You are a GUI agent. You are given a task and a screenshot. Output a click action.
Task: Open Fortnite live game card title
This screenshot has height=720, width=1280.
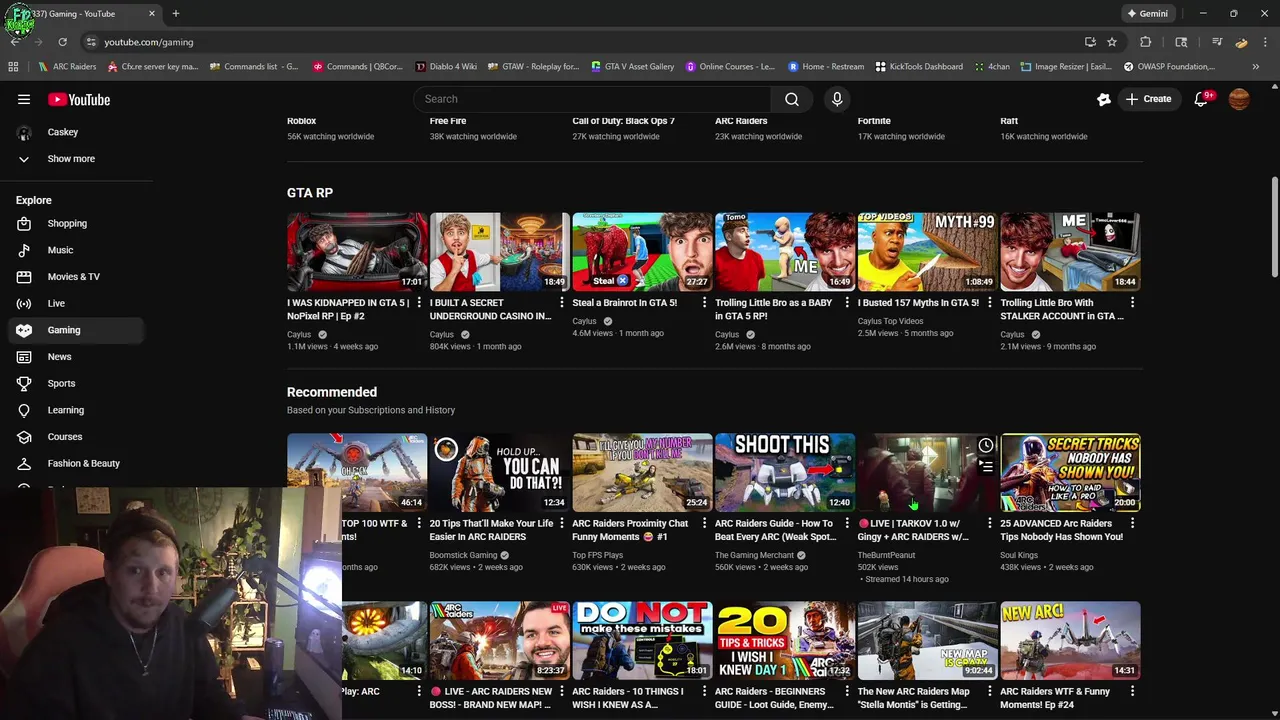(874, 121)
